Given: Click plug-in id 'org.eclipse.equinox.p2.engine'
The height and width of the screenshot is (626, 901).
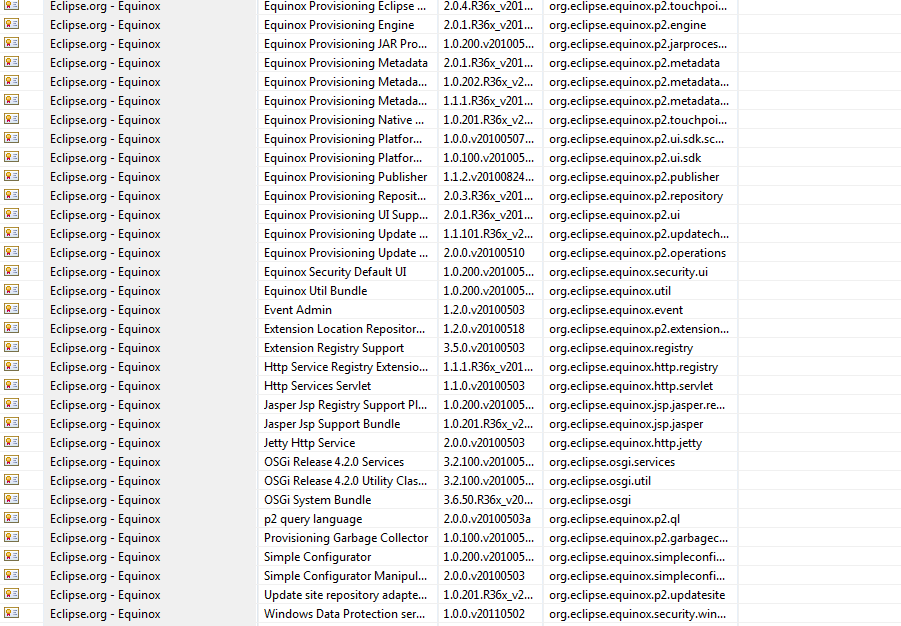Looking at the screenshot, I should pyautogui.click(x=627, y=25).
